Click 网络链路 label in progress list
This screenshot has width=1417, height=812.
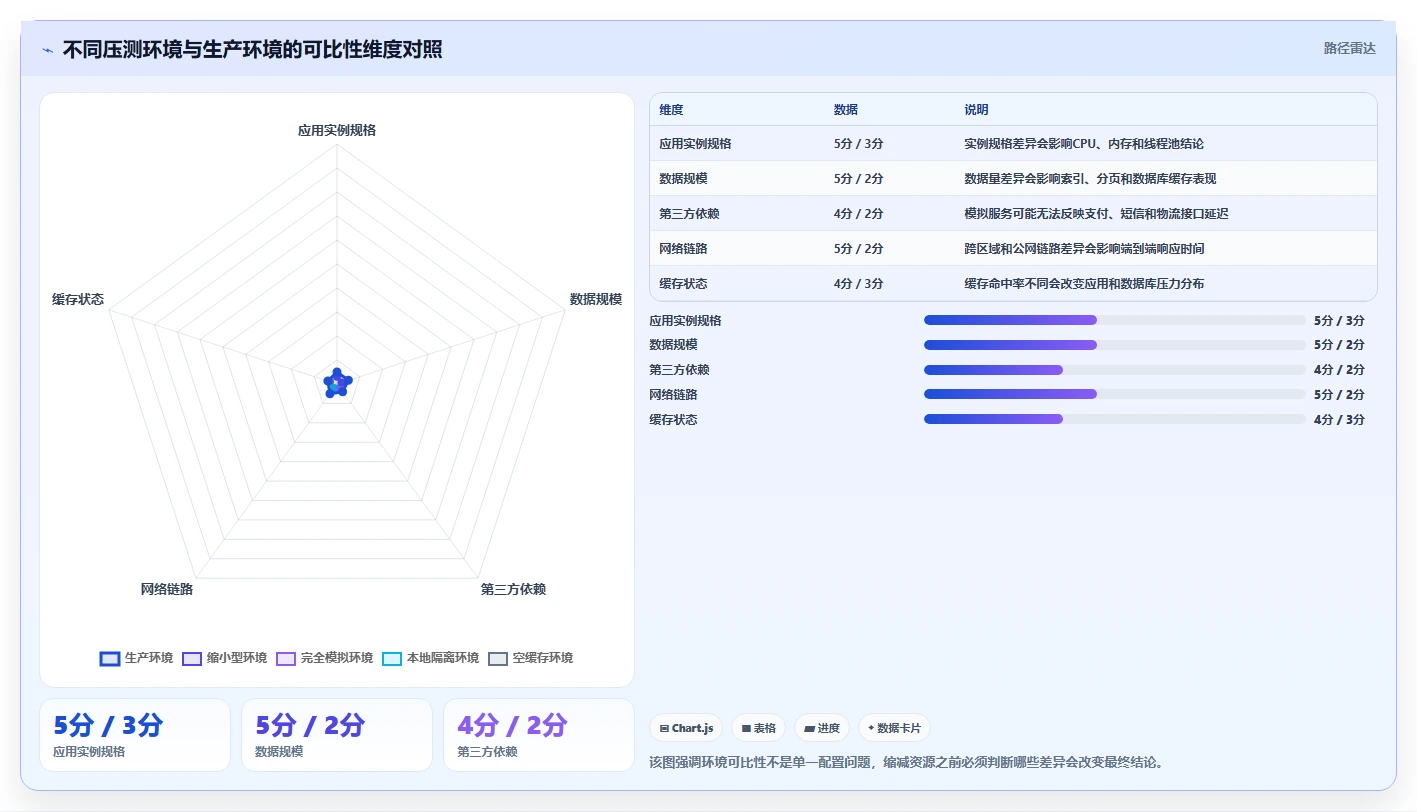pos(673,394)
